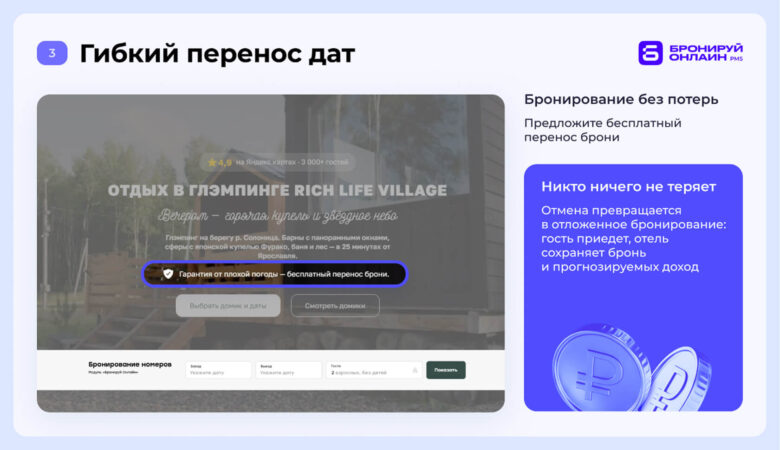The width and height of the screenshot is (780, 450).
Task: Click the Выбрать домик и даты button
Action: (x=228, y=306)
